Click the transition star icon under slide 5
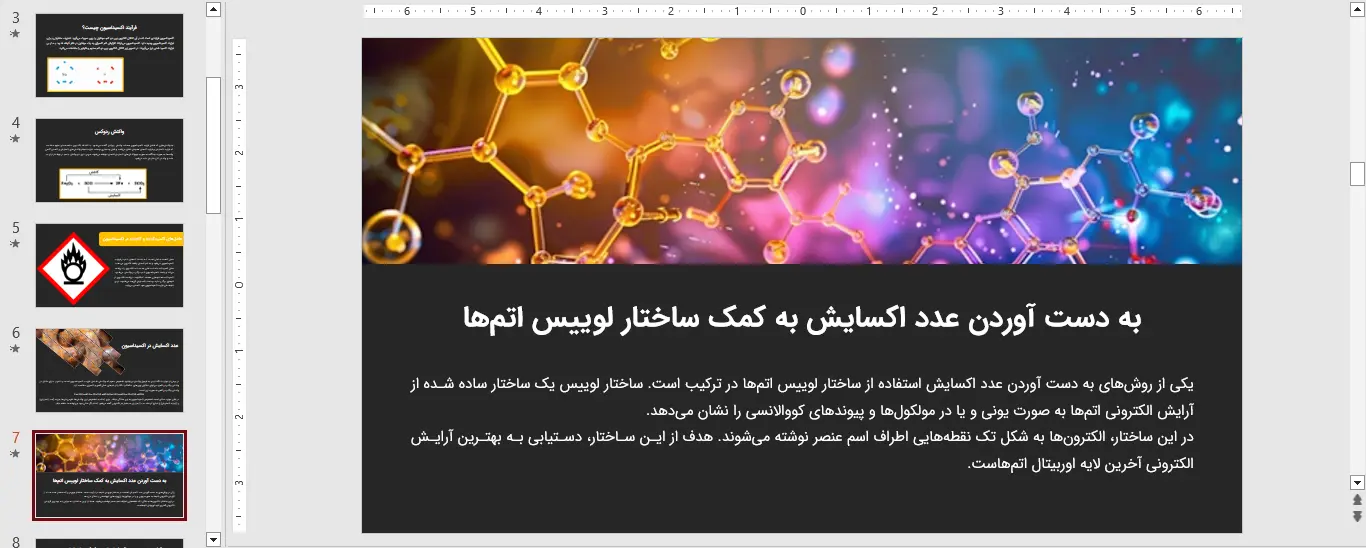Screen dimensions: 1366x548 click(x=15, y=244)
